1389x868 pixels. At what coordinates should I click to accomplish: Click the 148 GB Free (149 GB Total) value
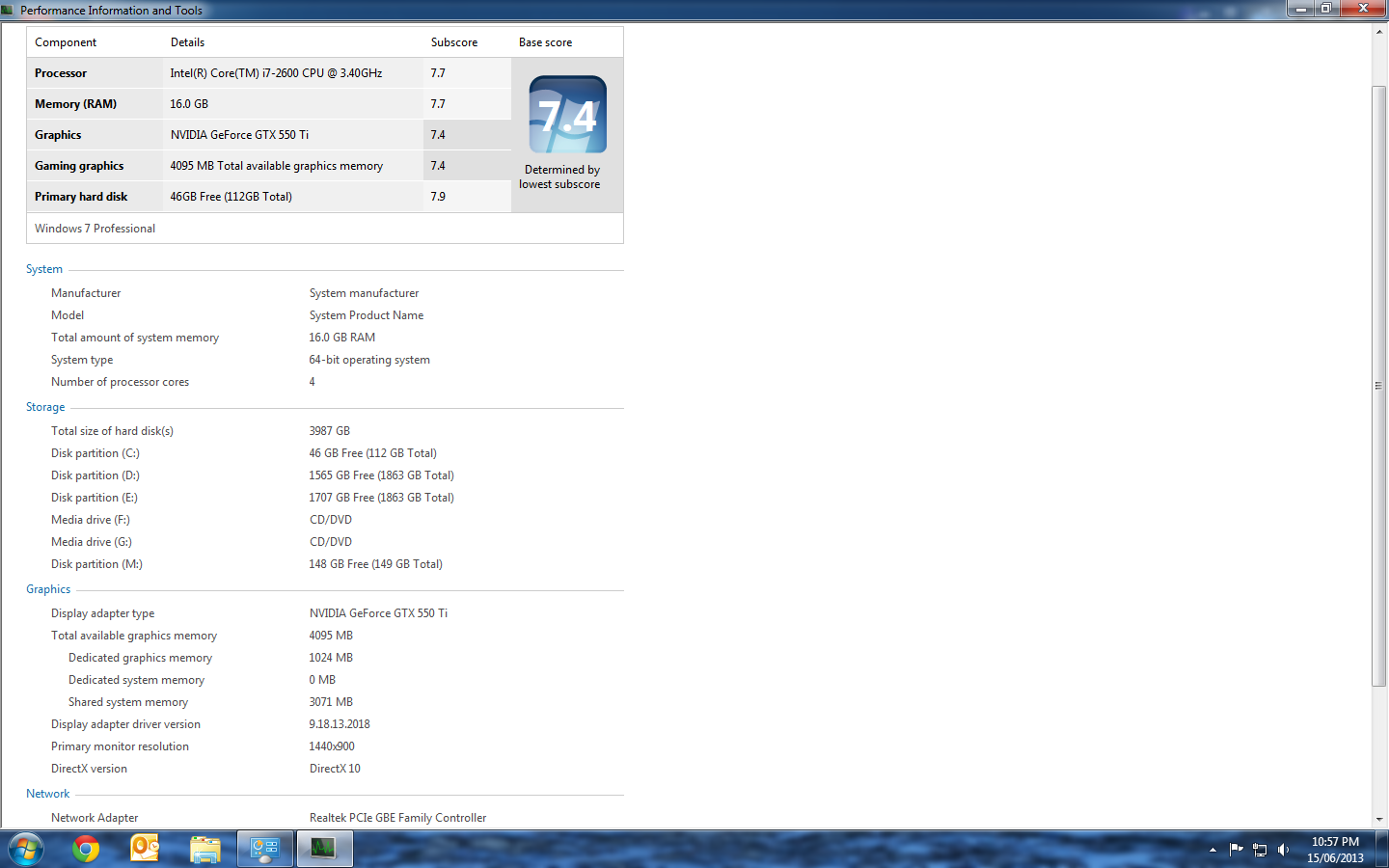(375, 564)
